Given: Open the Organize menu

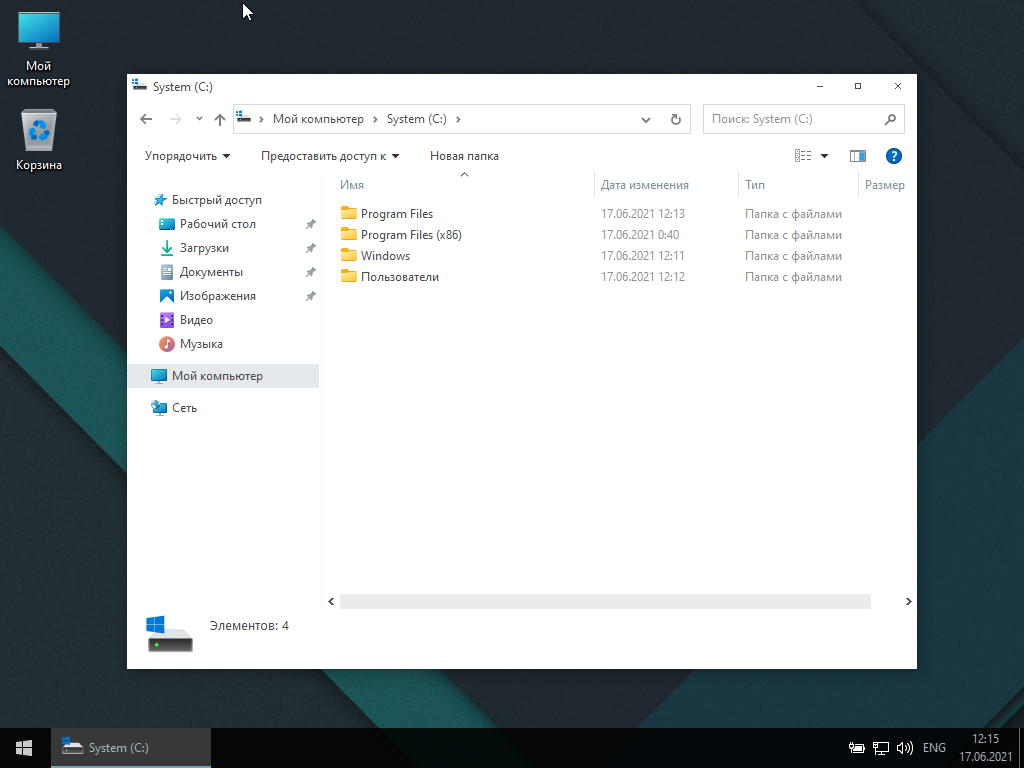Looking at the screenshot, I should click(187, 156).
